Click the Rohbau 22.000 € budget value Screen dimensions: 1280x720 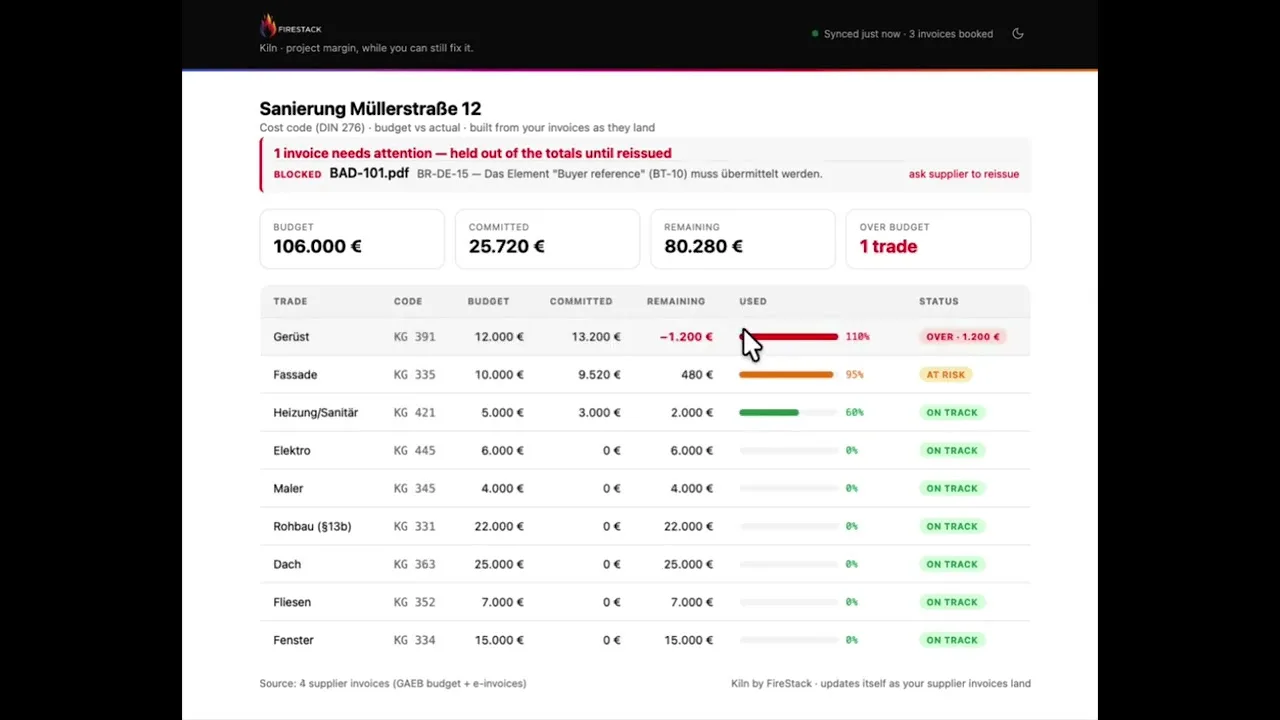coord(499,527)
